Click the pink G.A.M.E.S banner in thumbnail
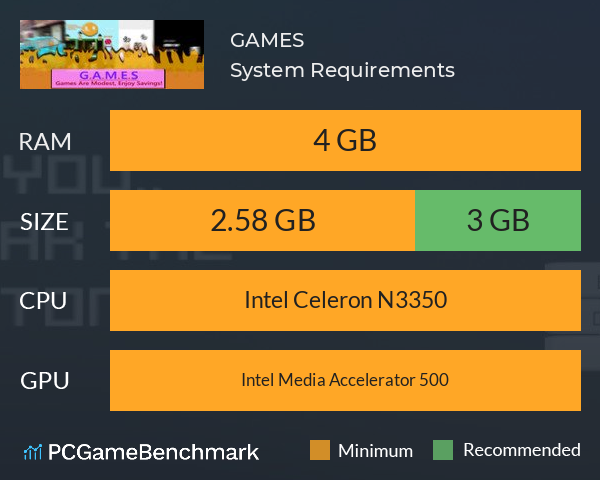The image size is (600, 480). [x=108, y=78]
